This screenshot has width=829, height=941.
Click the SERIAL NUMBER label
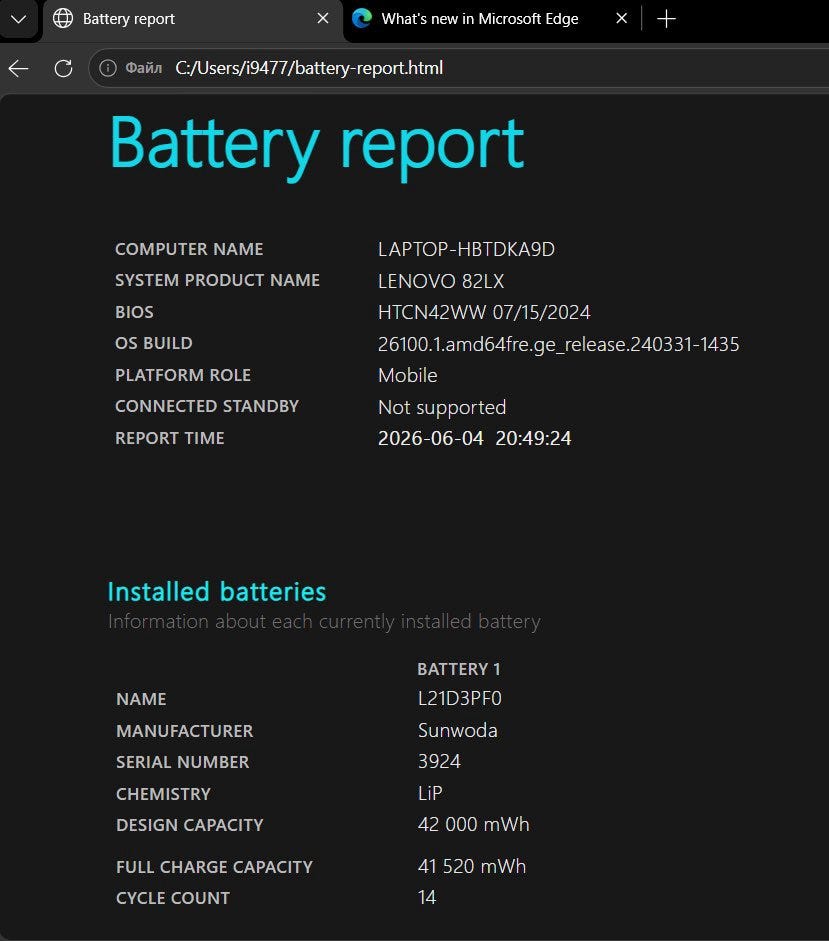(x=182, y=762)
